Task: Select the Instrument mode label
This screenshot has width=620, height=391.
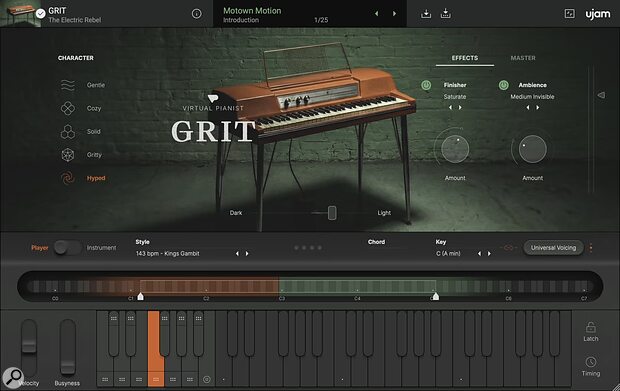Action: (x=102, y=248)
